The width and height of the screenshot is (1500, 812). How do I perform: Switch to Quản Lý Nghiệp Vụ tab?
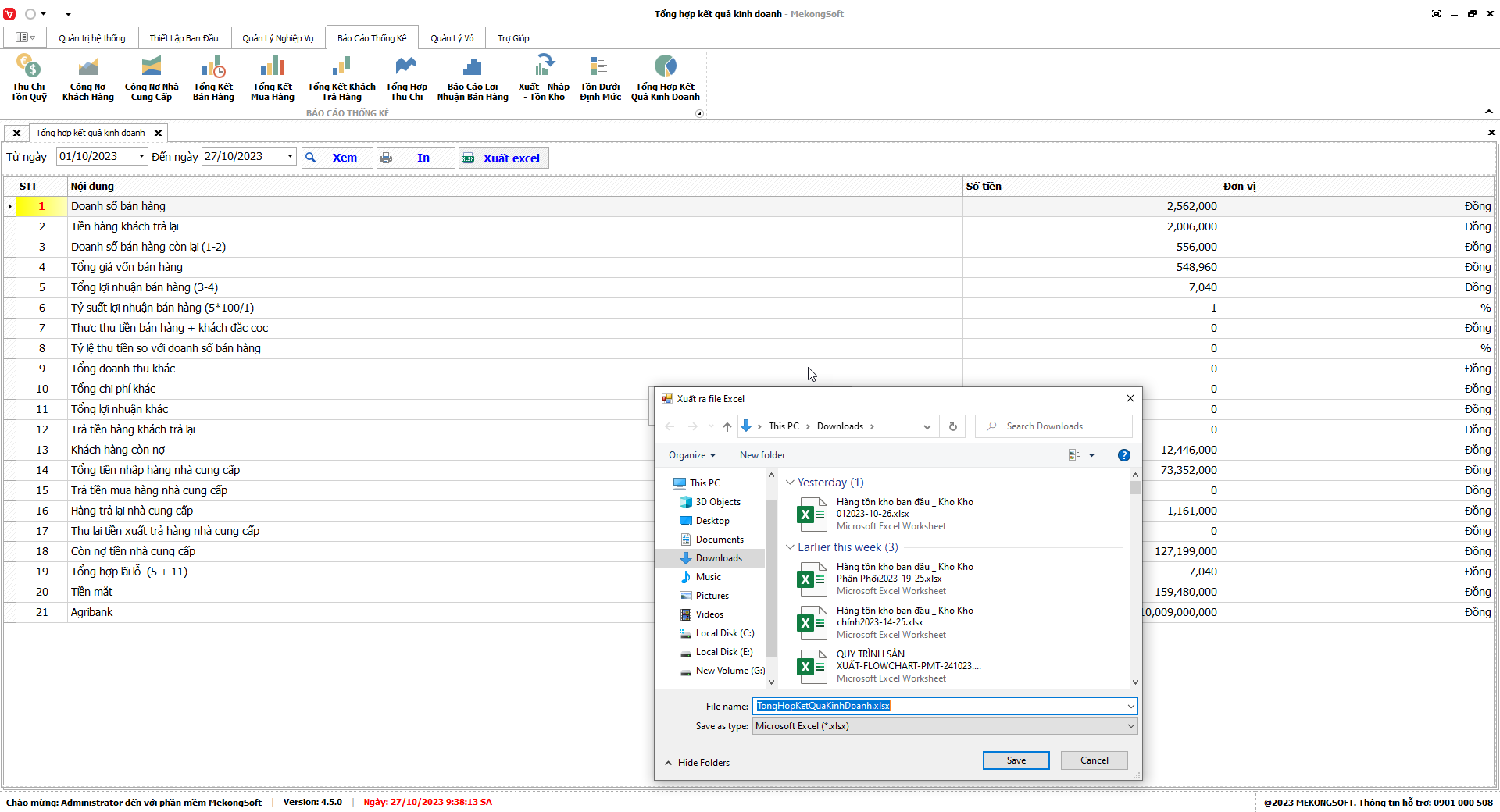click(x=277, y=38)
